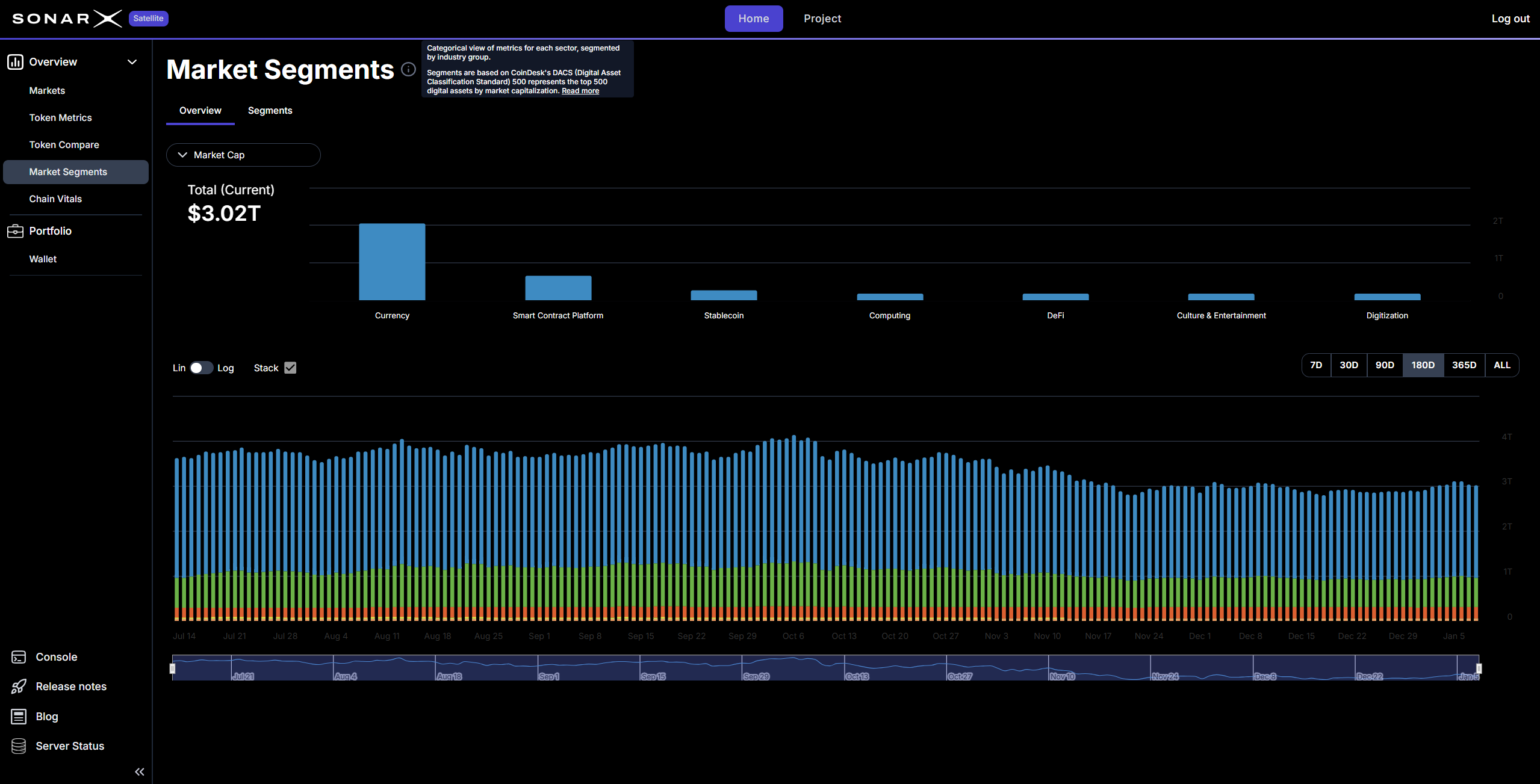Collapse the Overview section chevron
The image size is (1540, 784).
[132, 62]
